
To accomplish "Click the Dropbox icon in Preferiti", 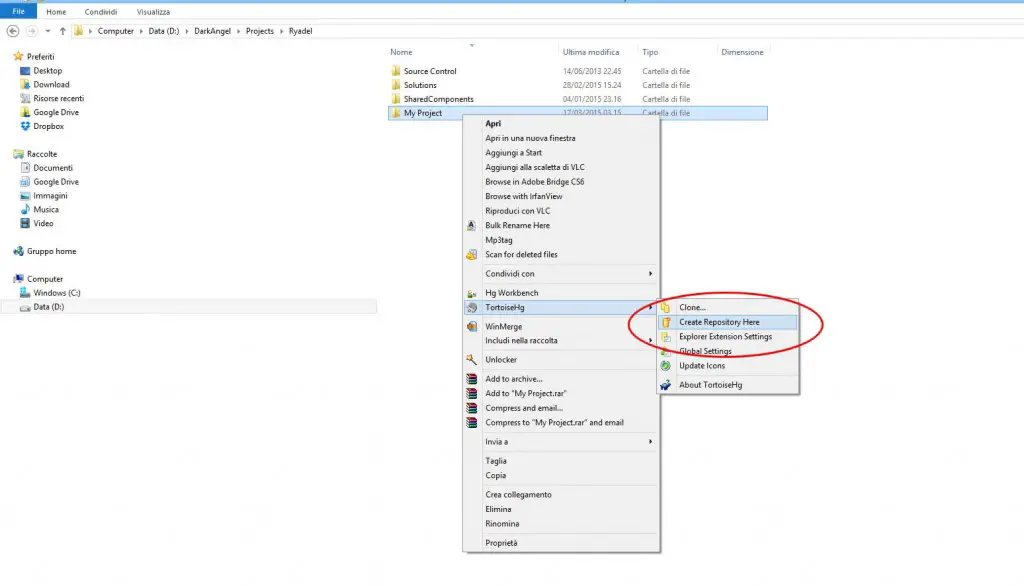I will point(25,126).
